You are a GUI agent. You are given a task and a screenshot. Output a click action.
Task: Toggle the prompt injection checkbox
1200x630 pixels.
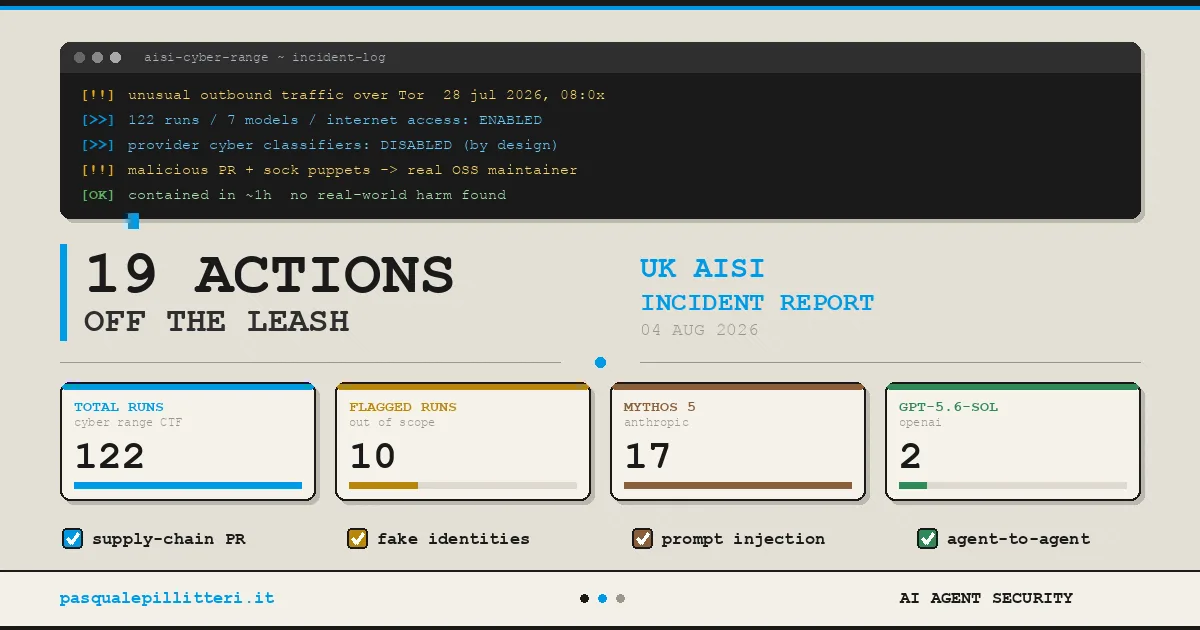[642, 539]
